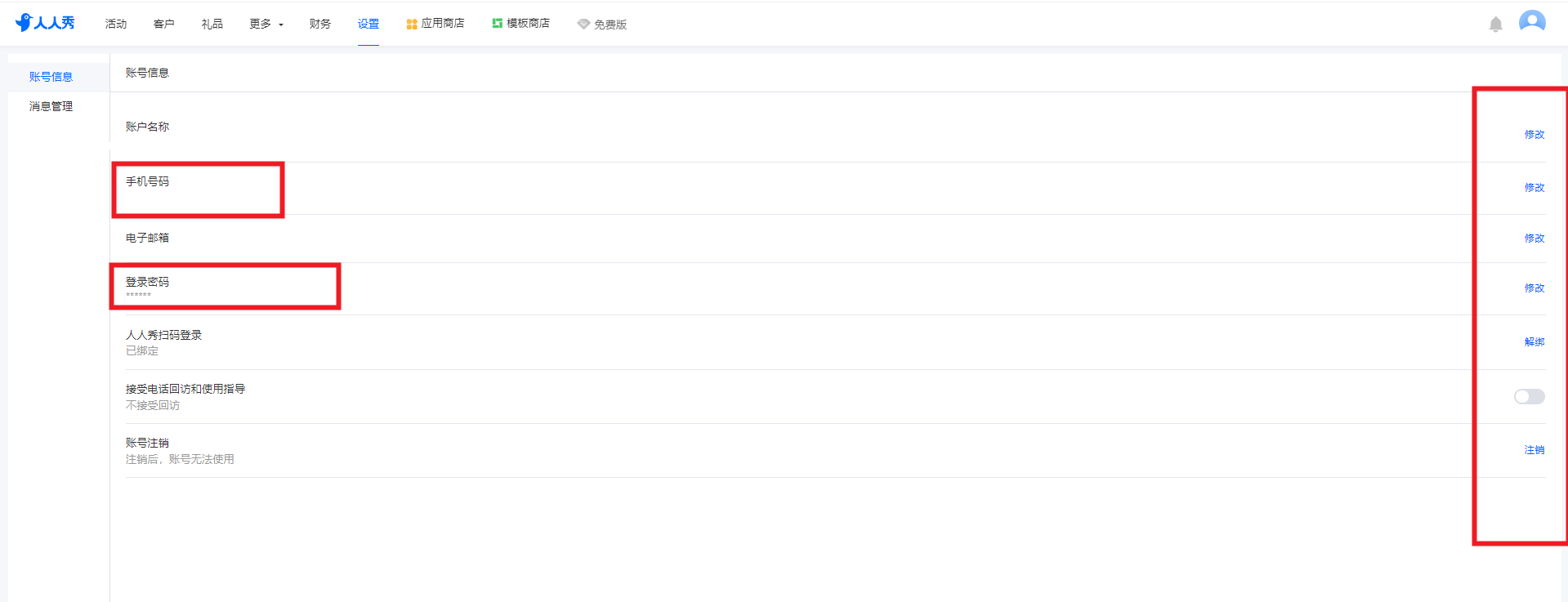Click the 人人秀 bird logo

[45, 23]
